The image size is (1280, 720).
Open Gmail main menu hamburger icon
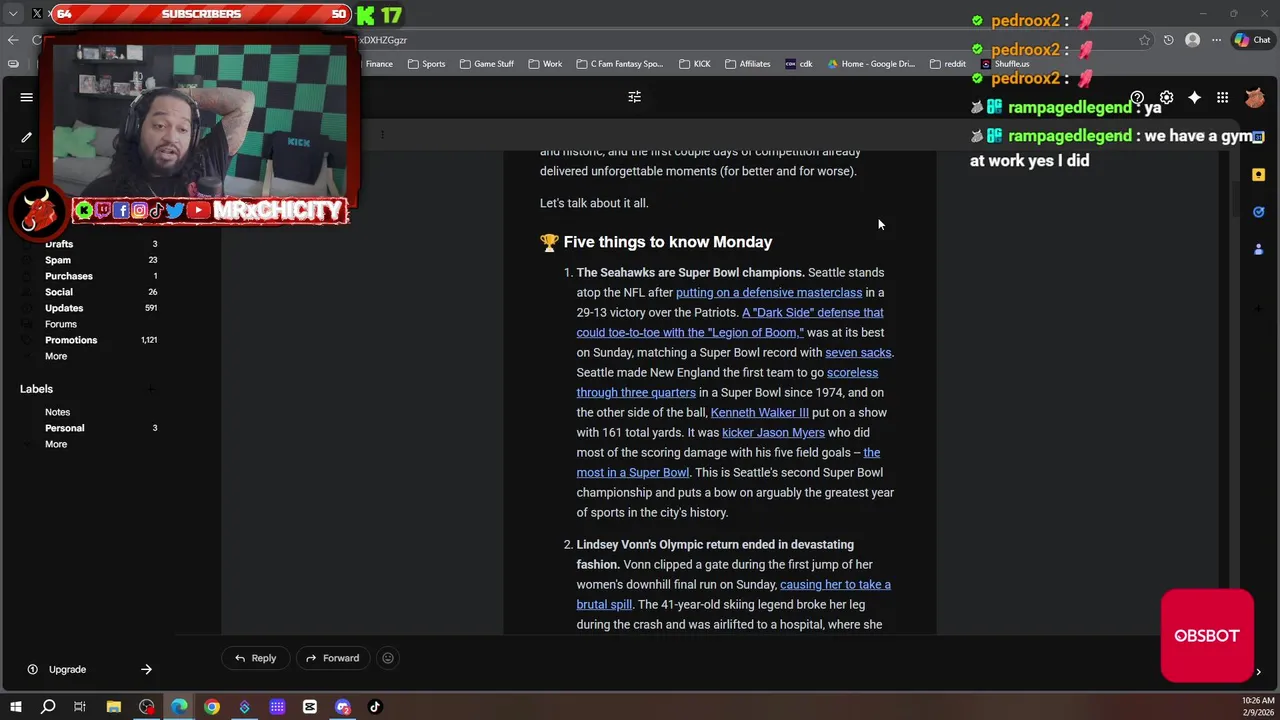coord(27,97)
